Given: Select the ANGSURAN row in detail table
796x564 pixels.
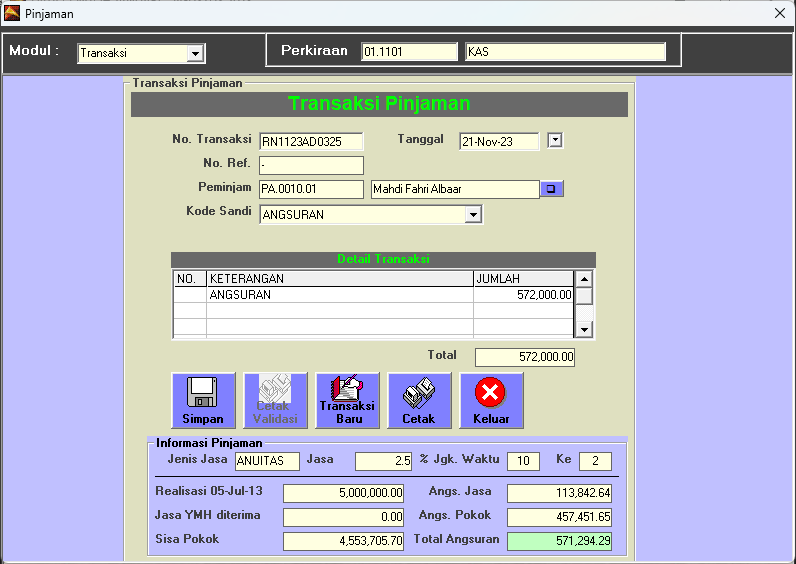Looking at the screenshot, I should [340, 295].
